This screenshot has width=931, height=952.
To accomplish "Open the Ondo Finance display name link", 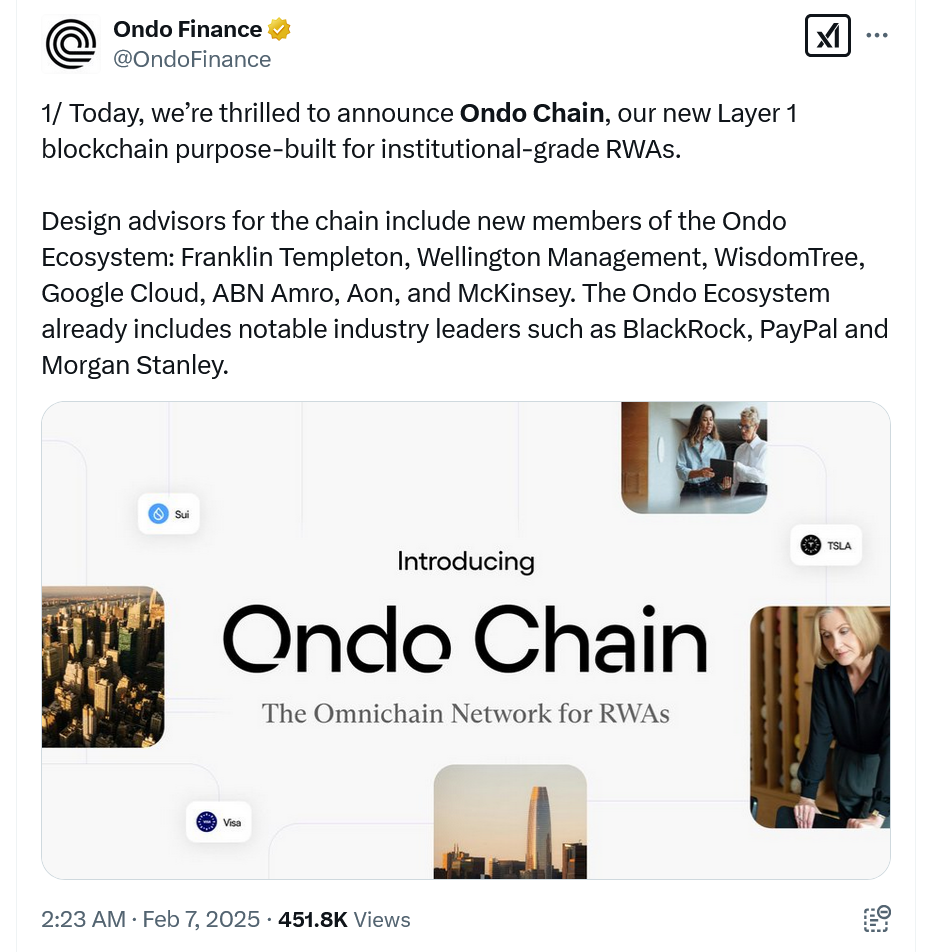I will (x=187, y=30).
